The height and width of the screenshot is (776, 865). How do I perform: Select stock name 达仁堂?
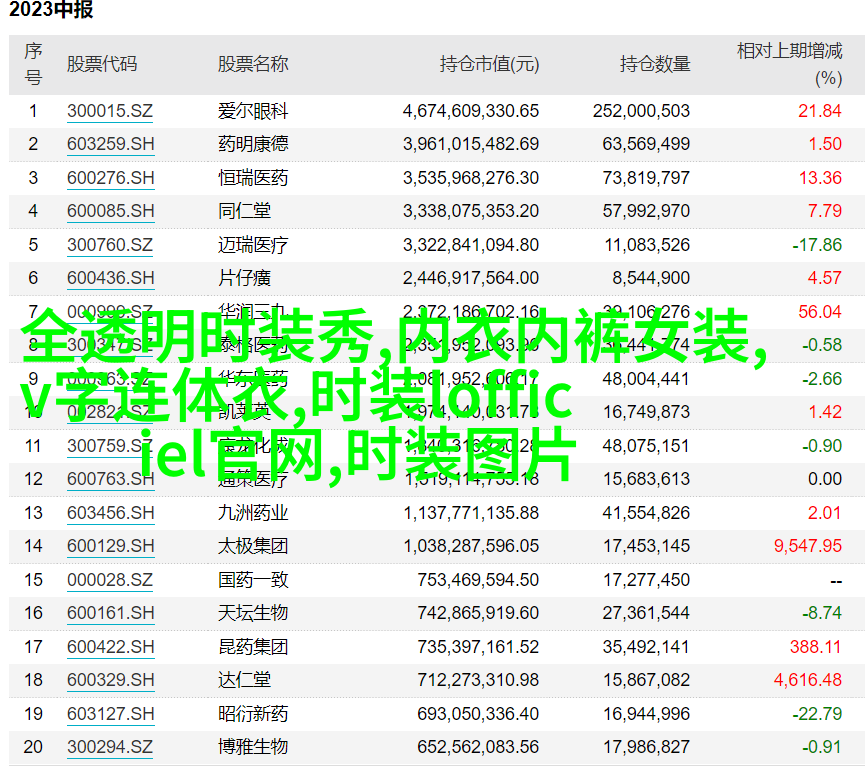(x=244, y=680)
